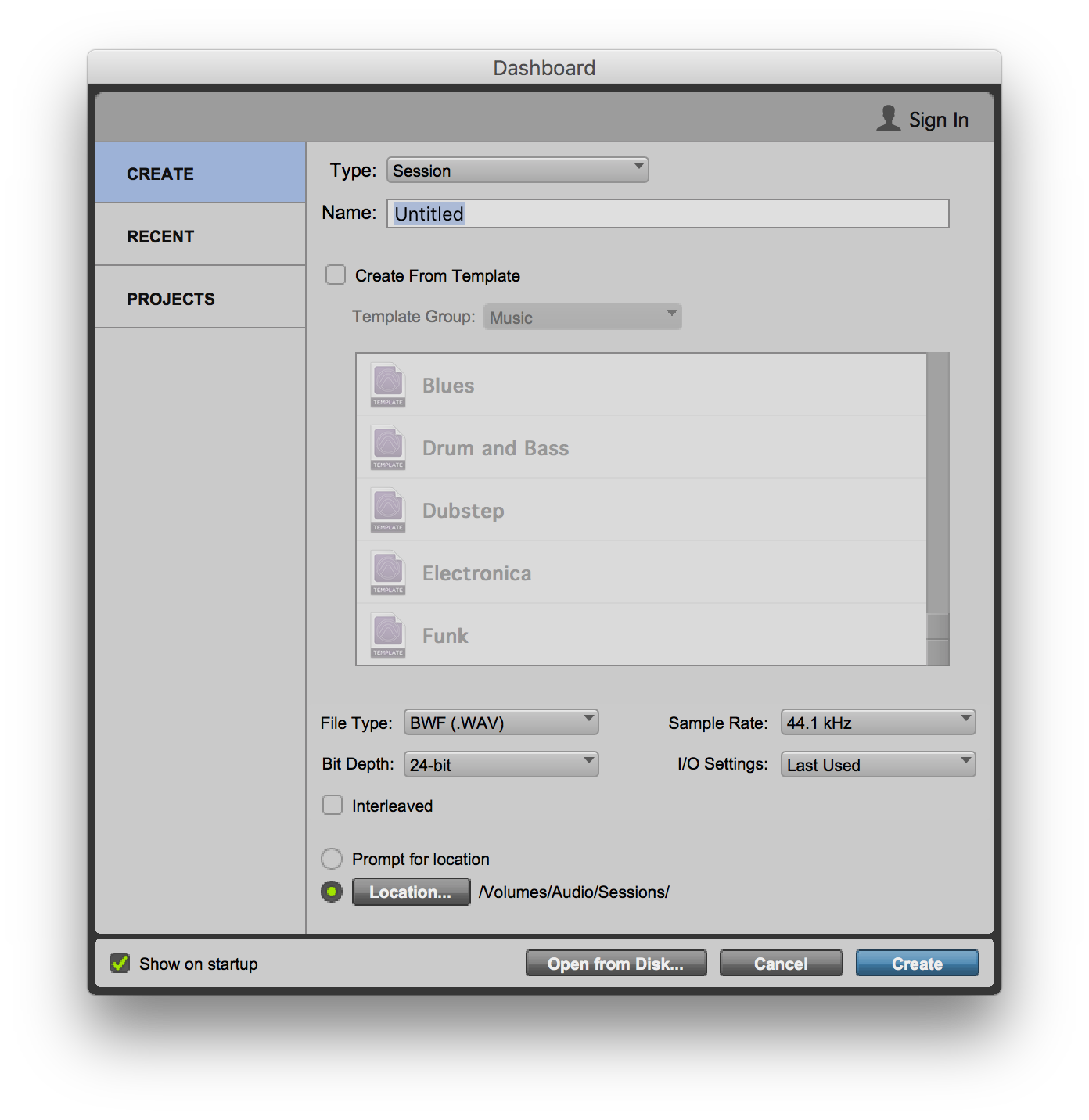Select Prompt for location radio button
Image resolution: width=1089 pixels, height=1120 pixels.
(x=332, y=859)
